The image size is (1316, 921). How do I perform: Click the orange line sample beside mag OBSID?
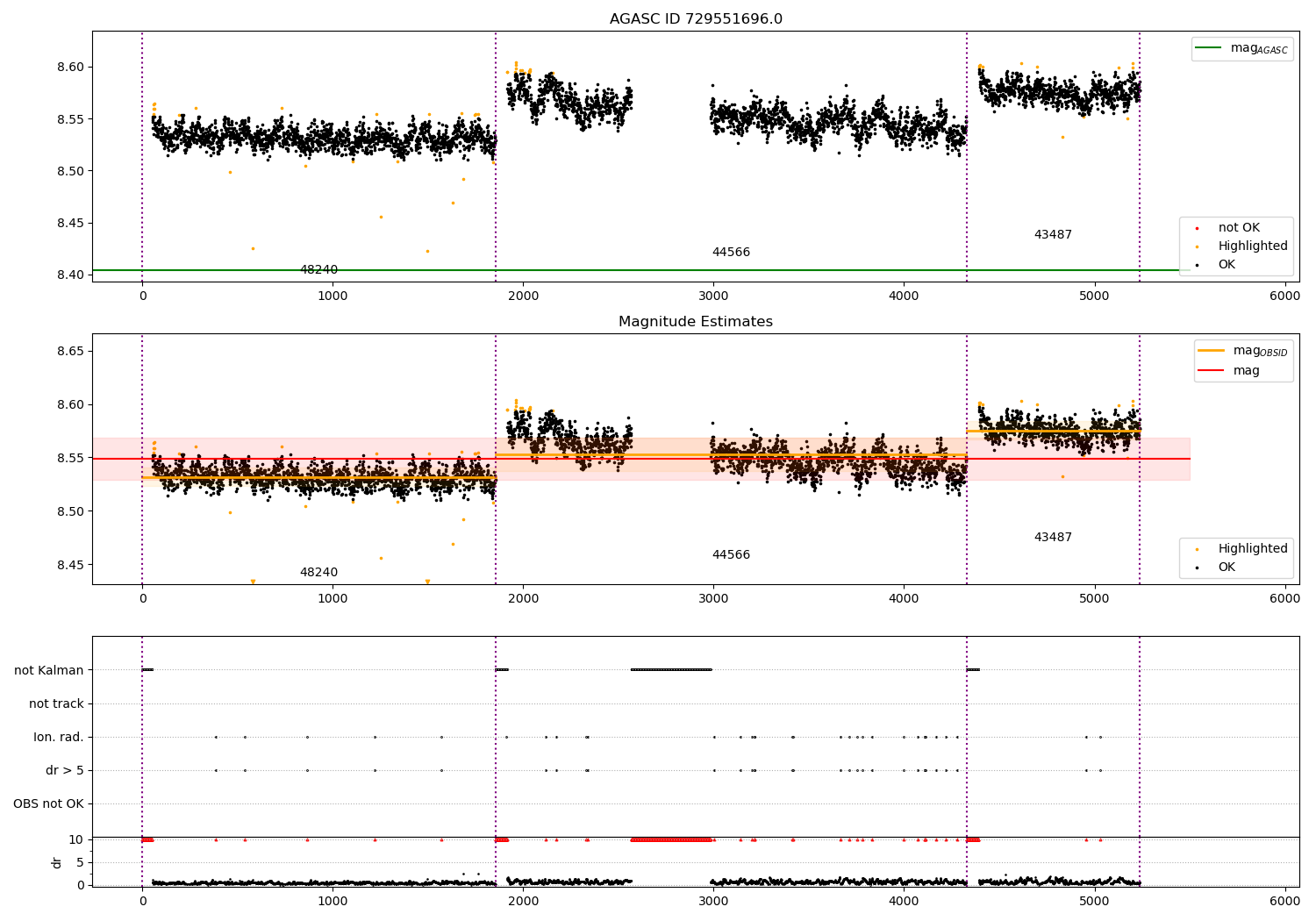click(1212, 351)
